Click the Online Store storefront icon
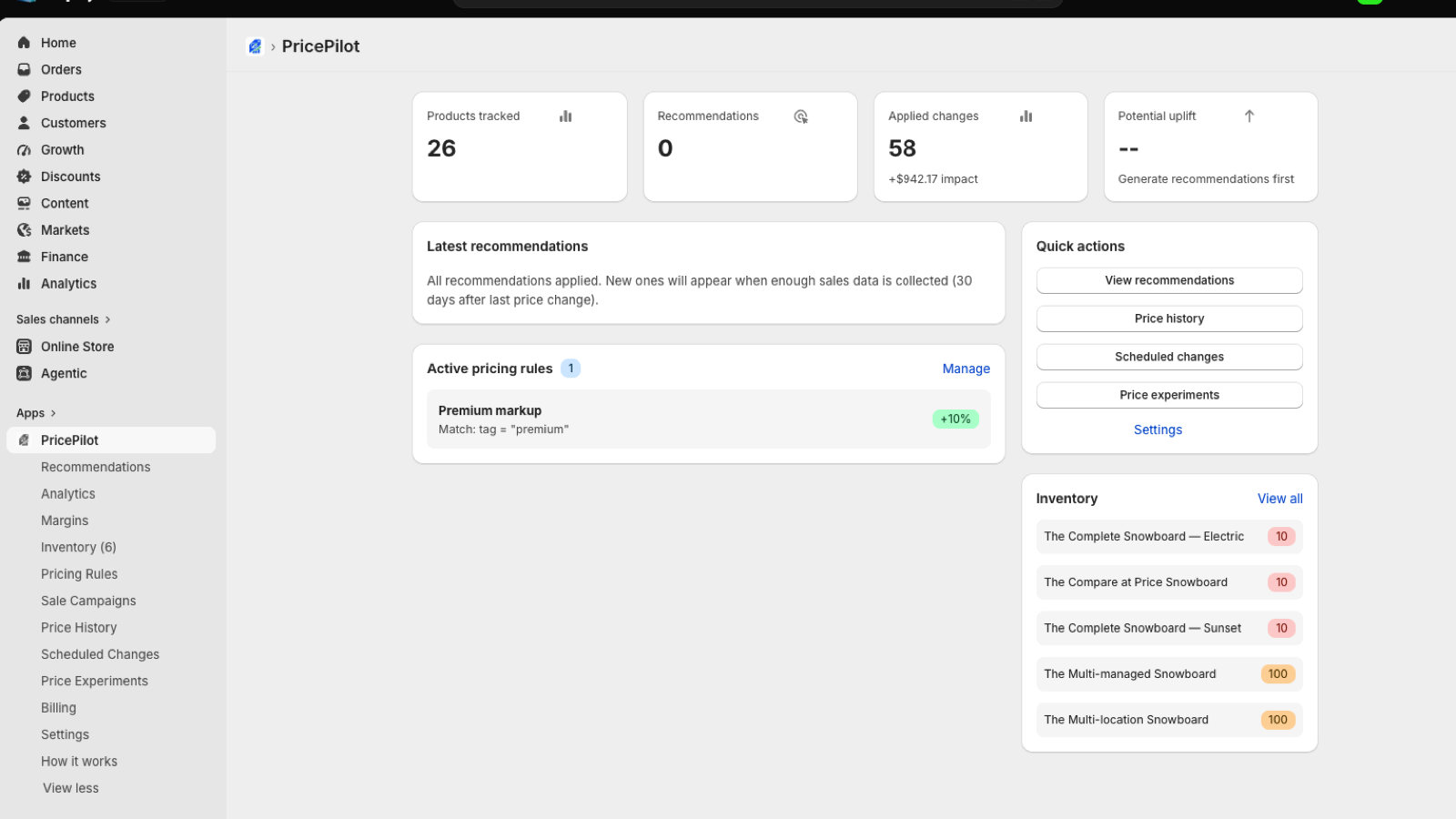The image size is (1456, 819). coord(24,347)
